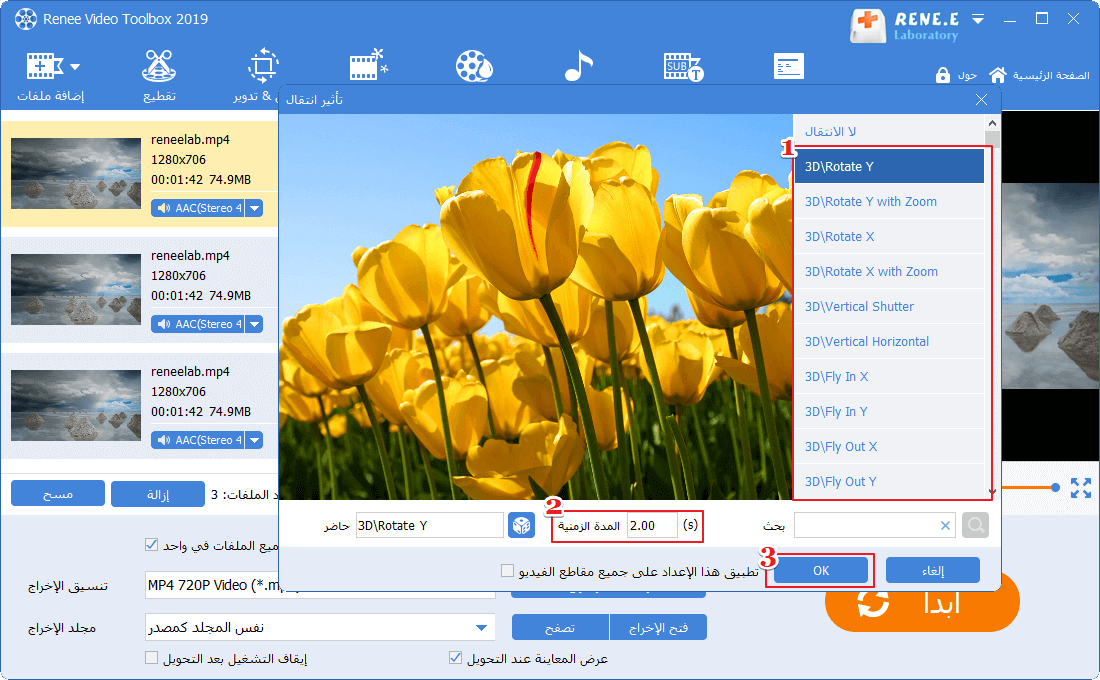Select 3D\Fly Out X transition

pos(889,447)
